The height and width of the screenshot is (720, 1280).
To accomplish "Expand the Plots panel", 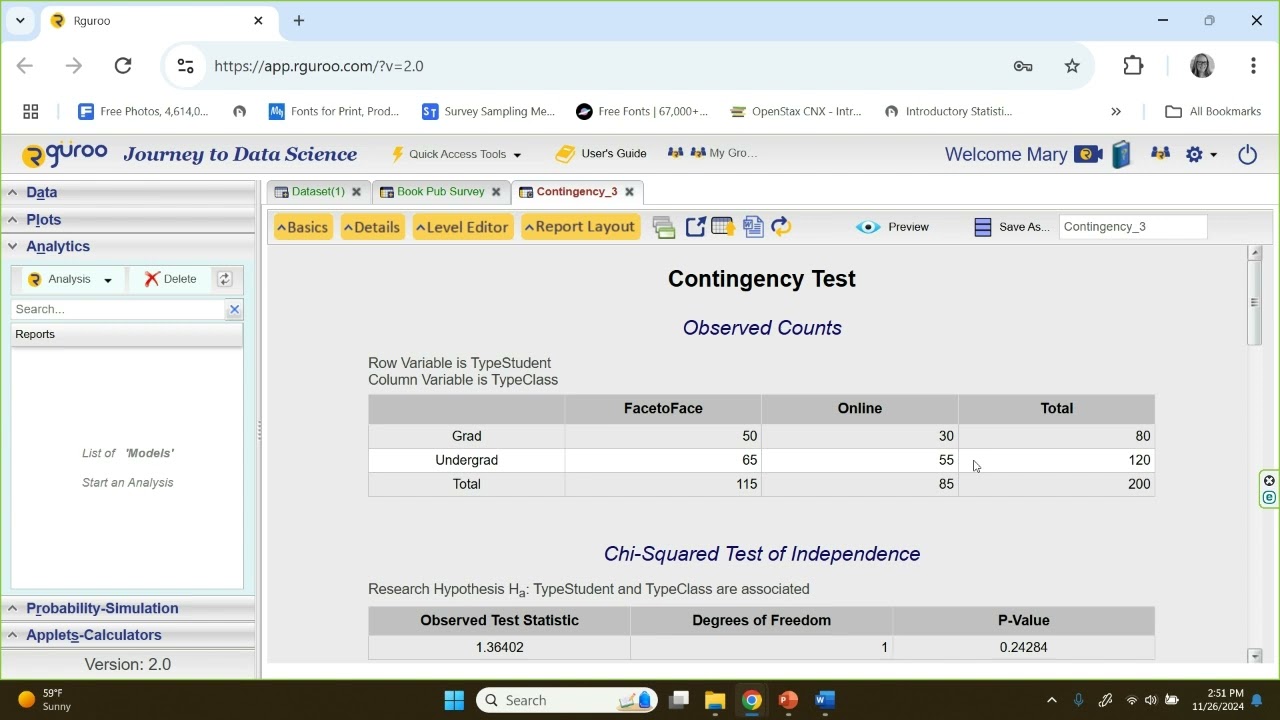I will click(128, 219).
